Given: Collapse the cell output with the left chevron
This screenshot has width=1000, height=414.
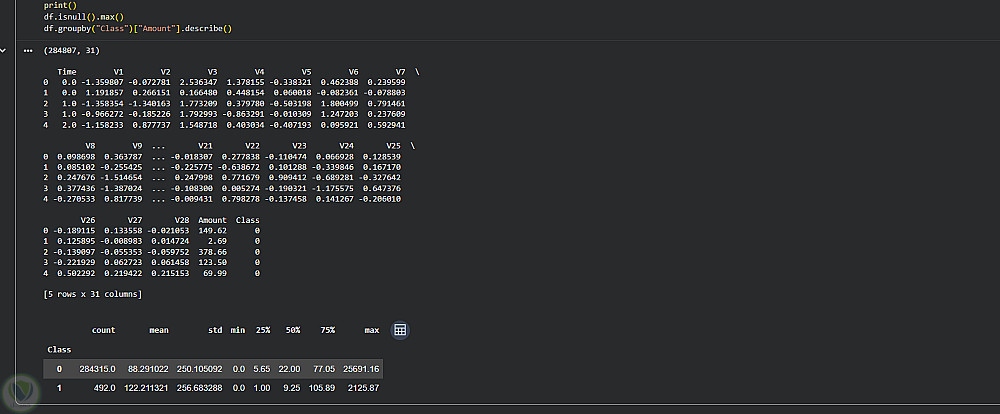Looking at the screenshot, I should (3, 50).
